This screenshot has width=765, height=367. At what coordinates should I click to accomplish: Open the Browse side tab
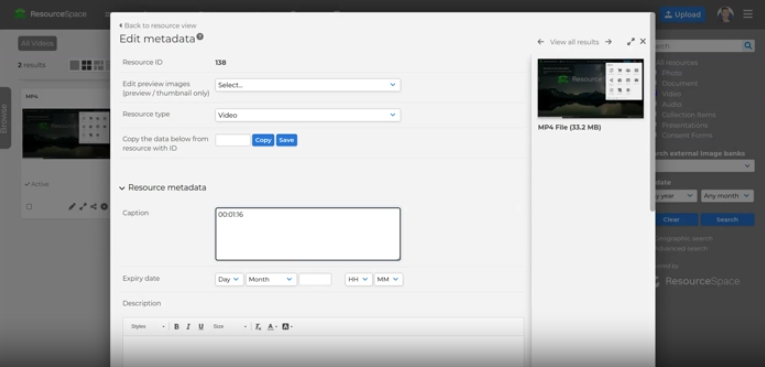point(5,118)
